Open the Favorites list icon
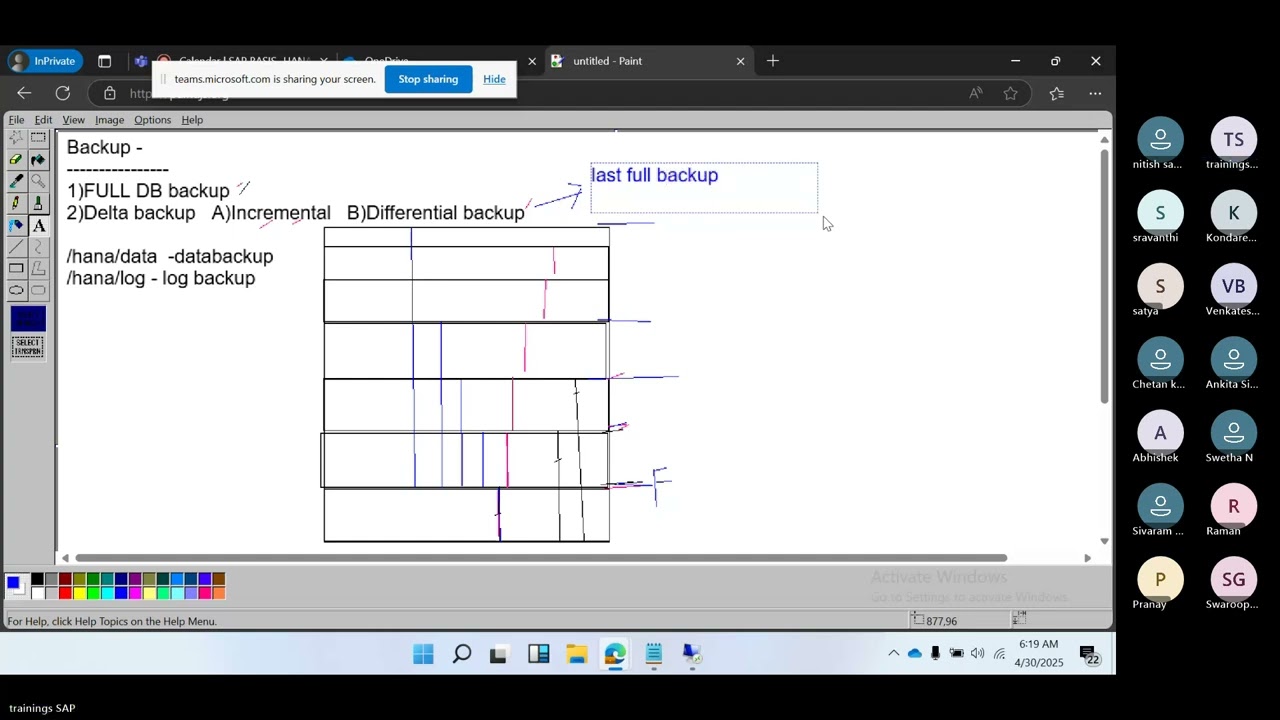 [x=1057, y=93]
